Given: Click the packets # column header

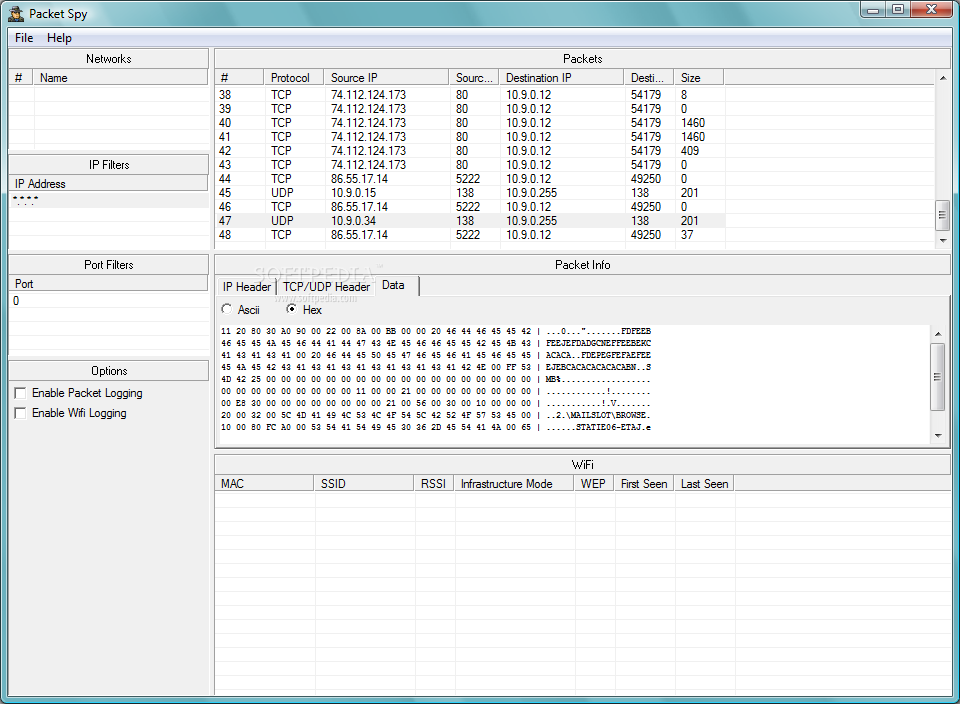Looking at the screenshot, I should pyautogui.click(x=239, y=78).
